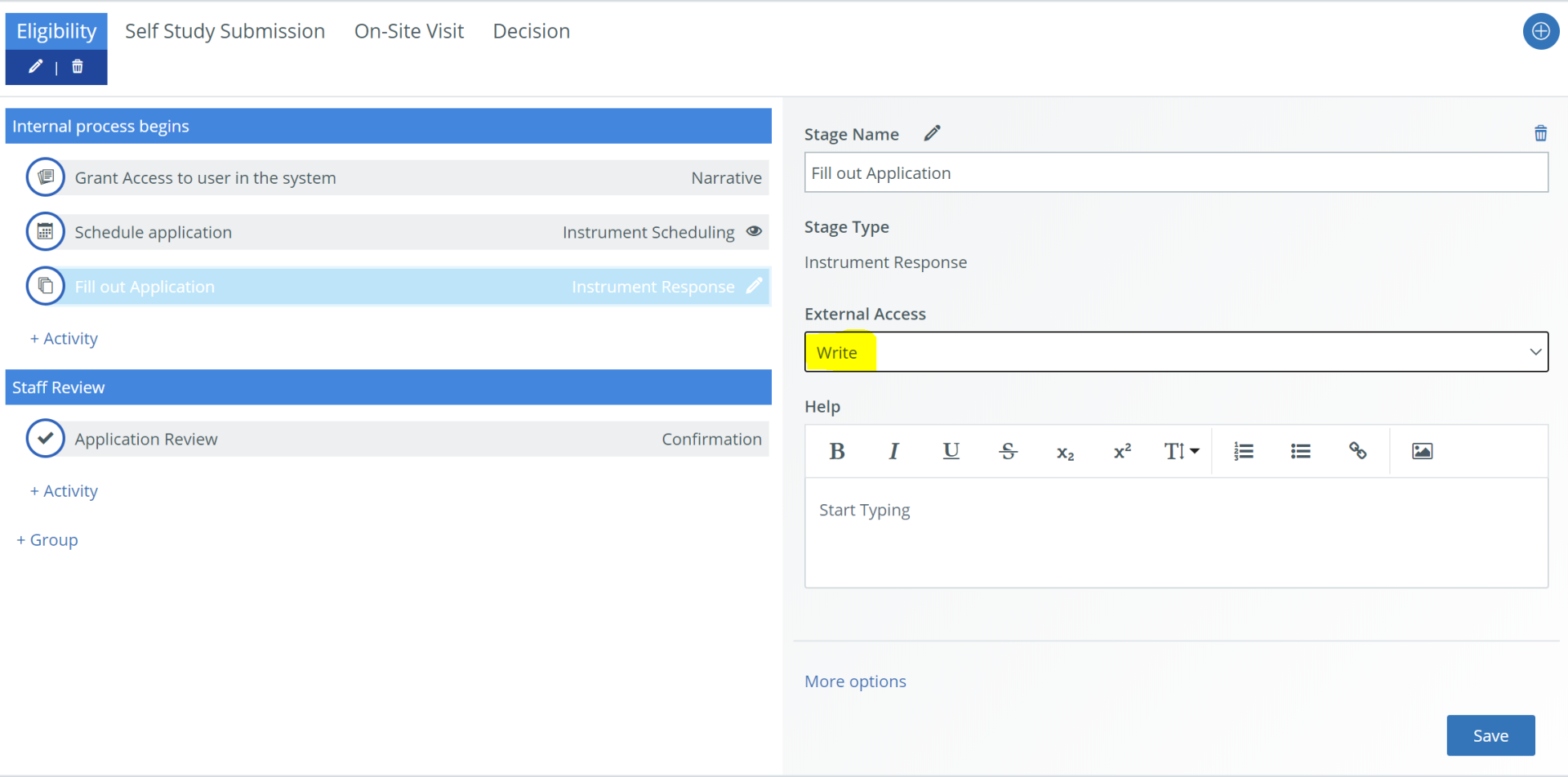Screen dimensions: 1568x777
Task: Open the On-Site Visit tab
Action: pos(409,31)
